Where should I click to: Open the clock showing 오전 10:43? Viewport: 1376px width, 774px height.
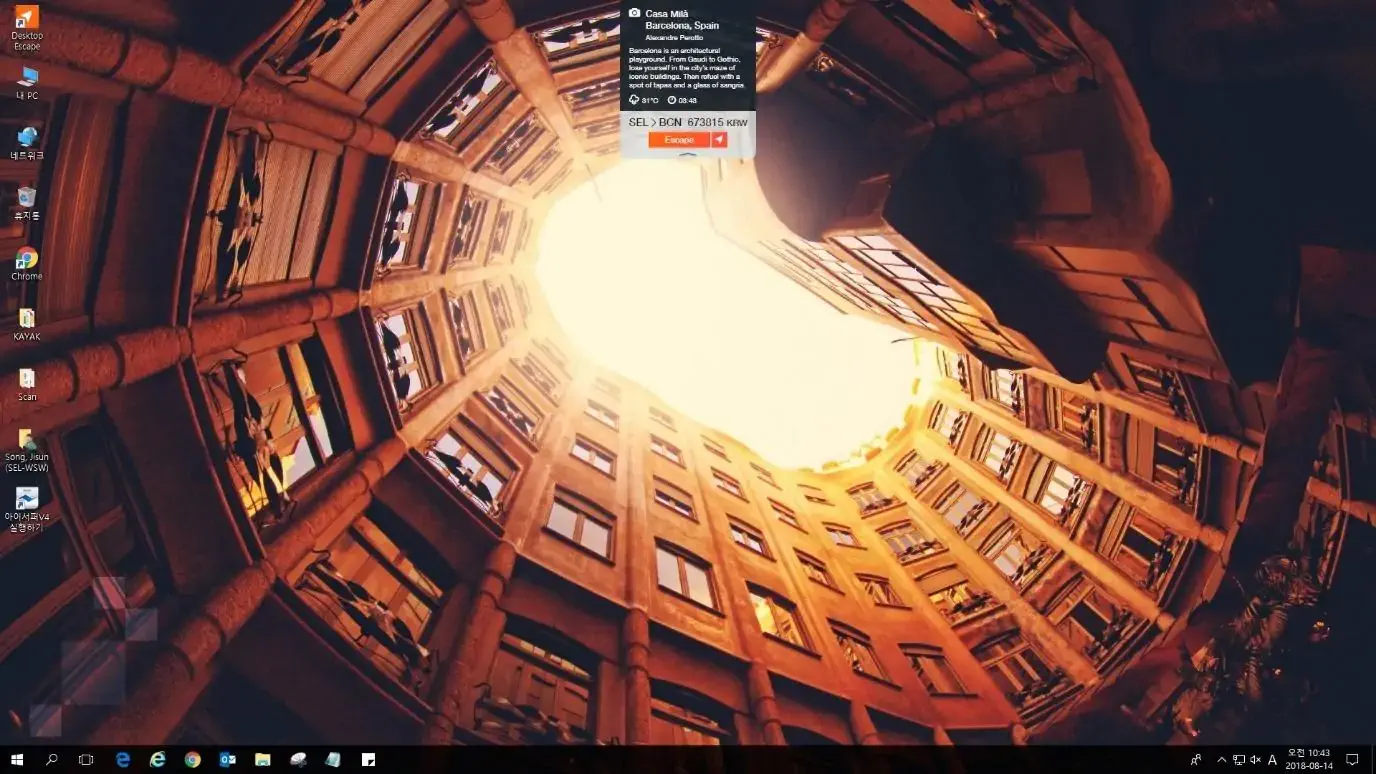1309,759
